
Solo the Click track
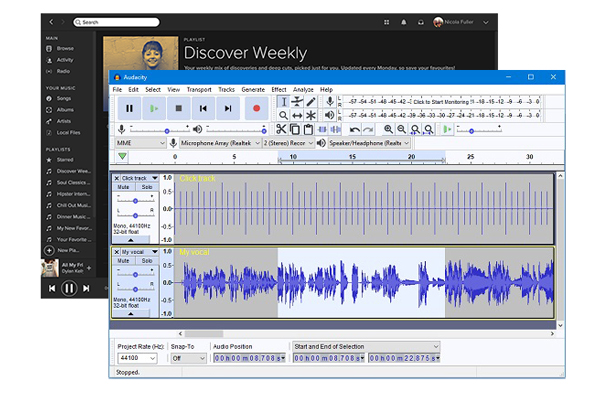tap(147, 187)
